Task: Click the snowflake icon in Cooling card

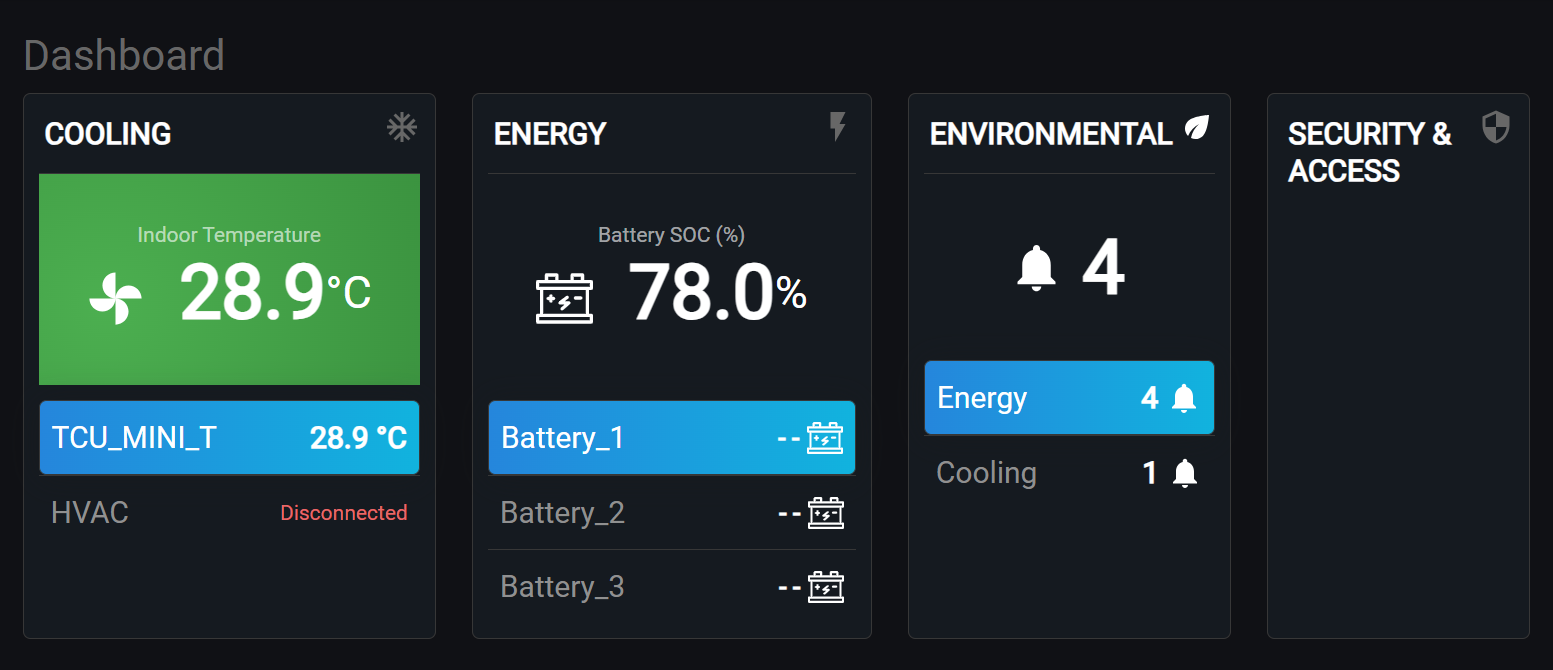Action: (x=401, y=128)
